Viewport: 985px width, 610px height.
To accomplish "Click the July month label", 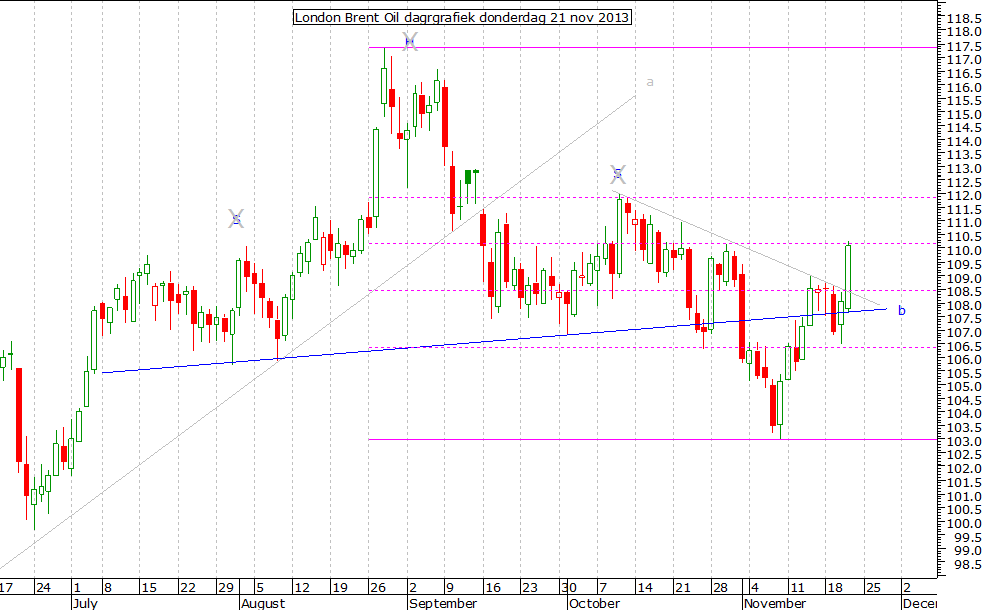I will pos(85,603).
